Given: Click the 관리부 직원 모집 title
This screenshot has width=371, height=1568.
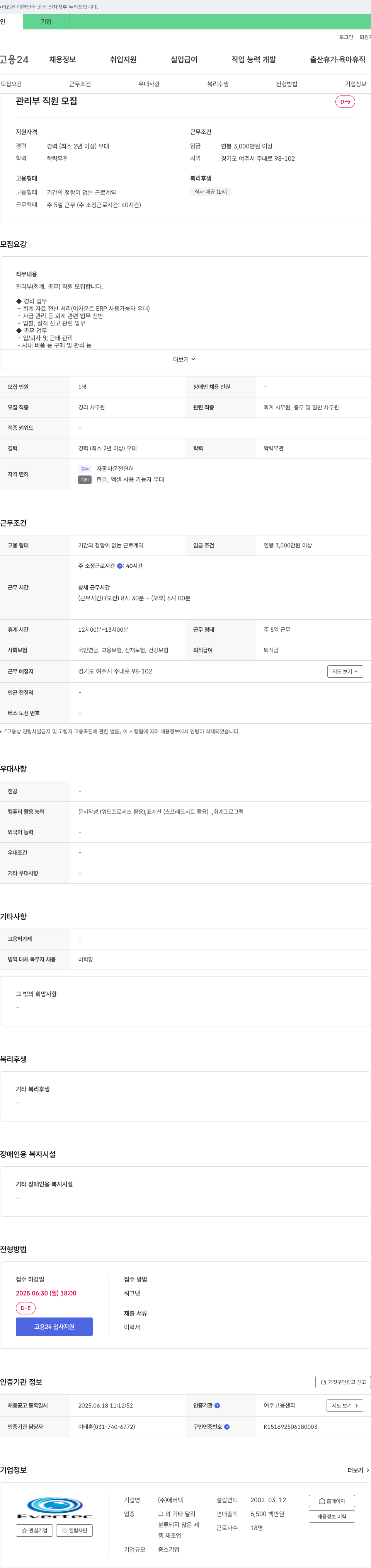Looking at the screenshot, I should coord(46,101).
